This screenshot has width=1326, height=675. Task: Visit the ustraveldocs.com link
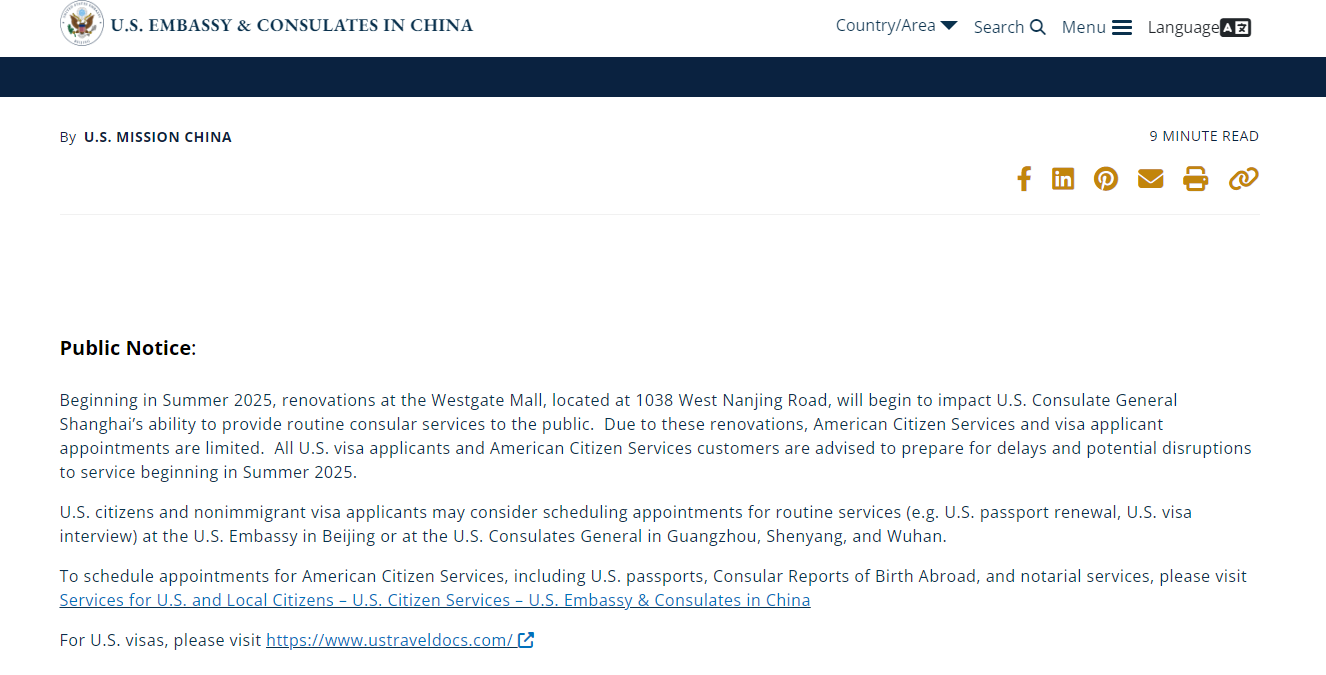coord(389,640)
